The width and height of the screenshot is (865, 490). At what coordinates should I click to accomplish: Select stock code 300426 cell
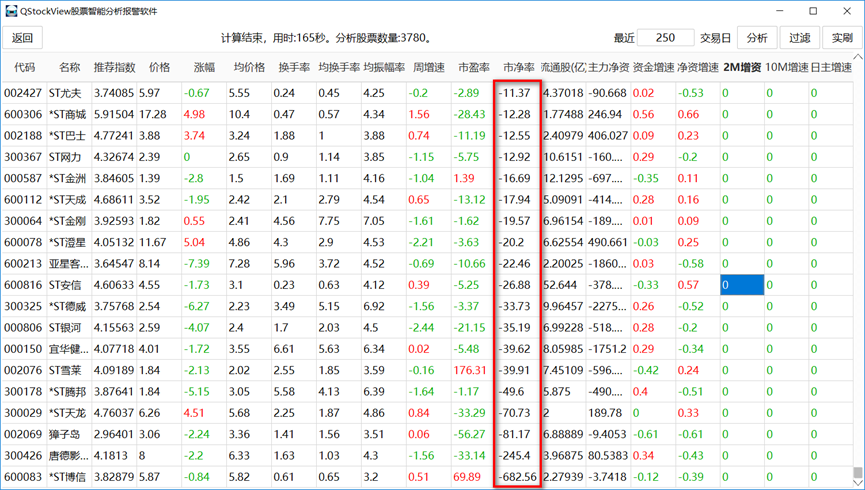(24, 456)
